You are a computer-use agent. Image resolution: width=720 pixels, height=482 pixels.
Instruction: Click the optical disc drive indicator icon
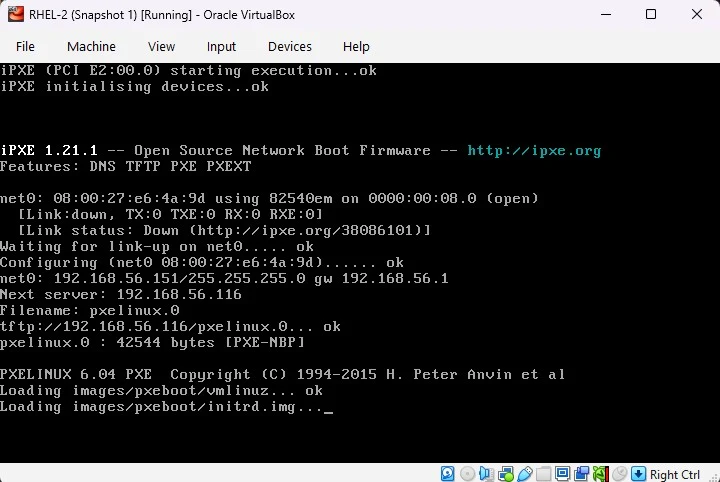point(467,474)
